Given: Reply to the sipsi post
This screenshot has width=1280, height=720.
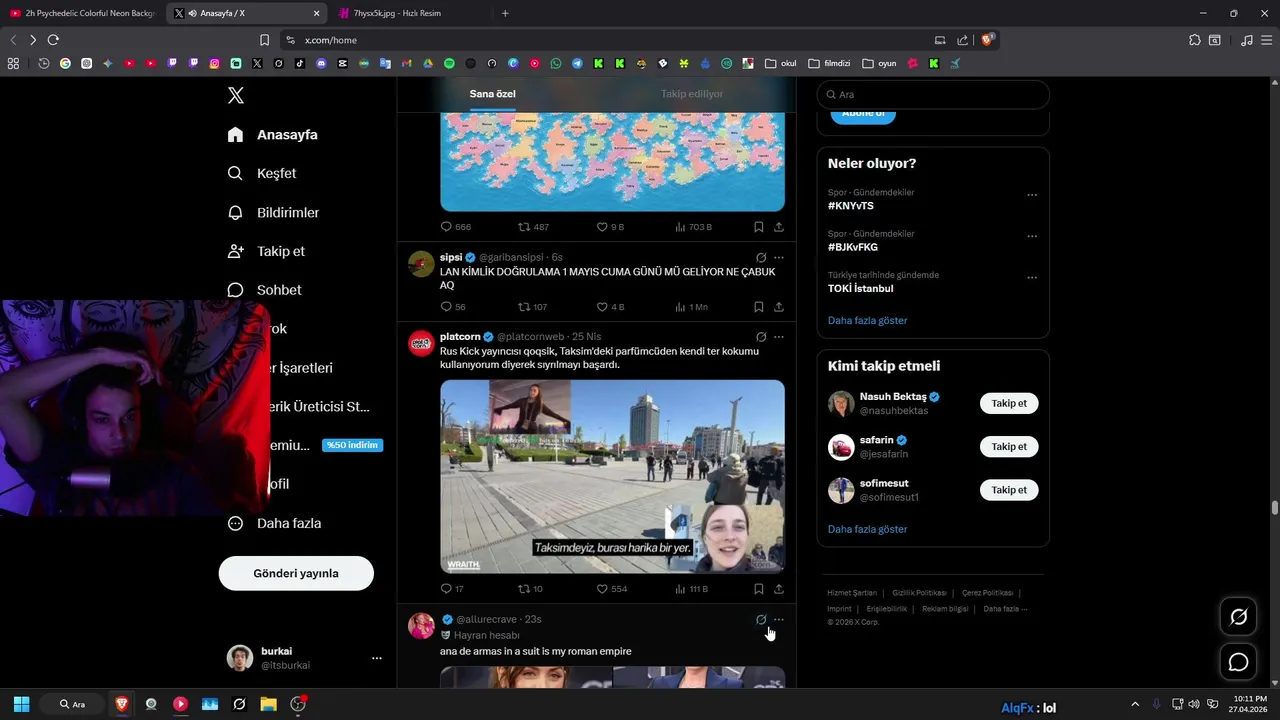Looking at the screenshot, I should click(x=453, y=307).
